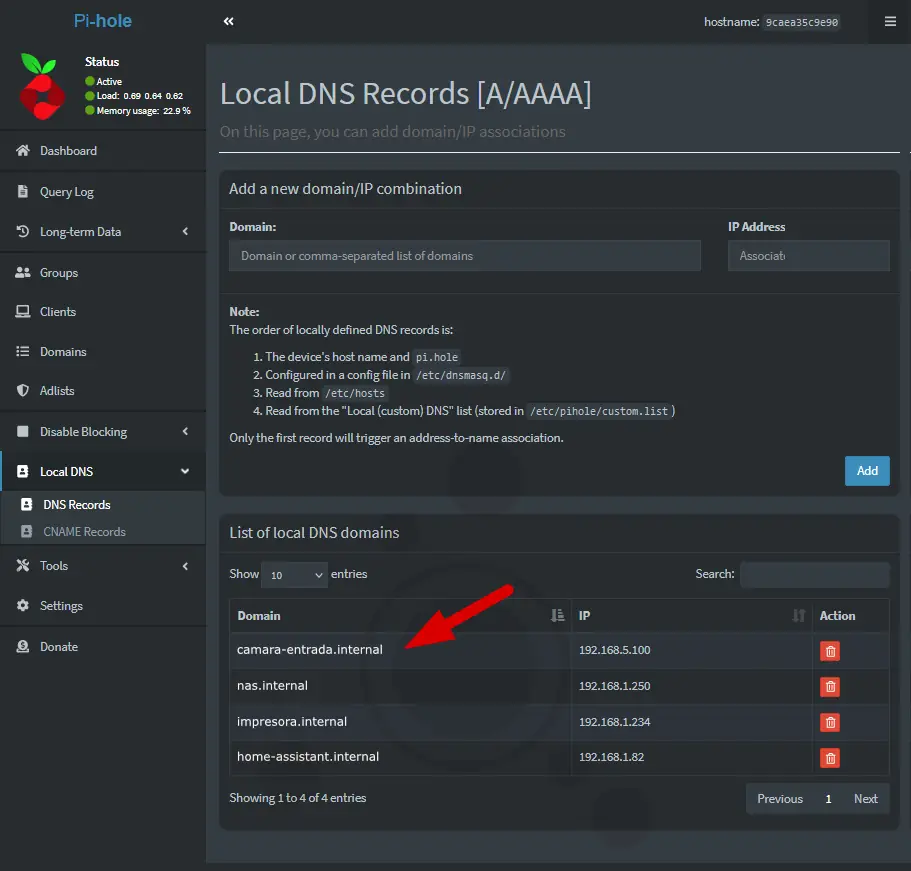Go to the Groups page
The image size is (911, 871).
(x=103, y=272)
